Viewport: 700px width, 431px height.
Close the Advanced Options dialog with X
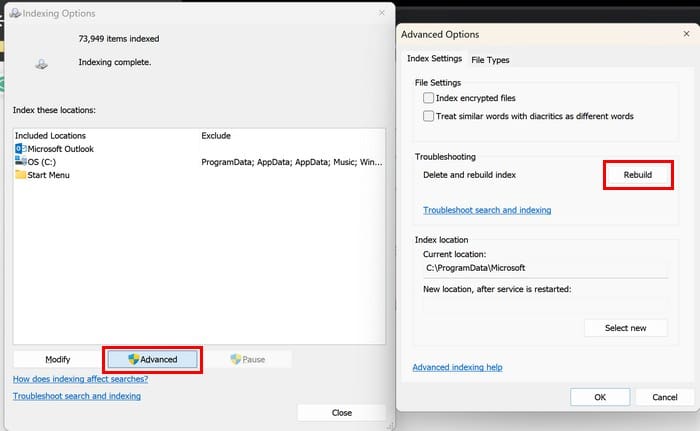pos(686,34)
